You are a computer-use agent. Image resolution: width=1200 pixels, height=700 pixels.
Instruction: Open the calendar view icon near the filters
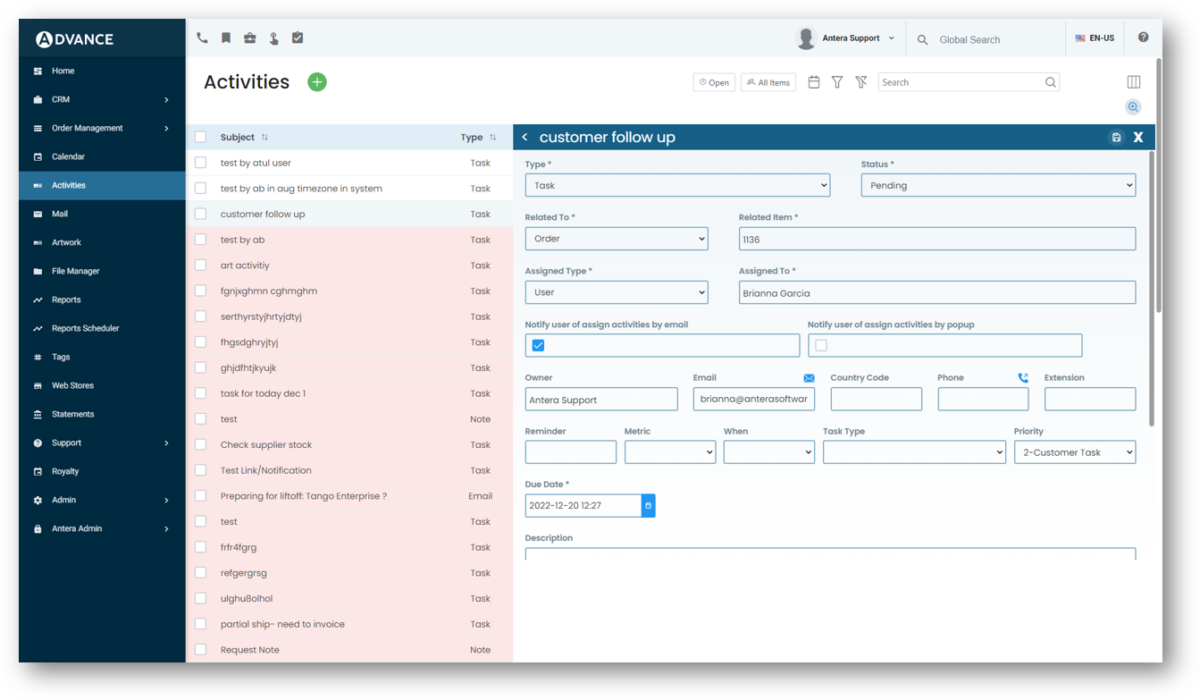(x=814, y=82)
